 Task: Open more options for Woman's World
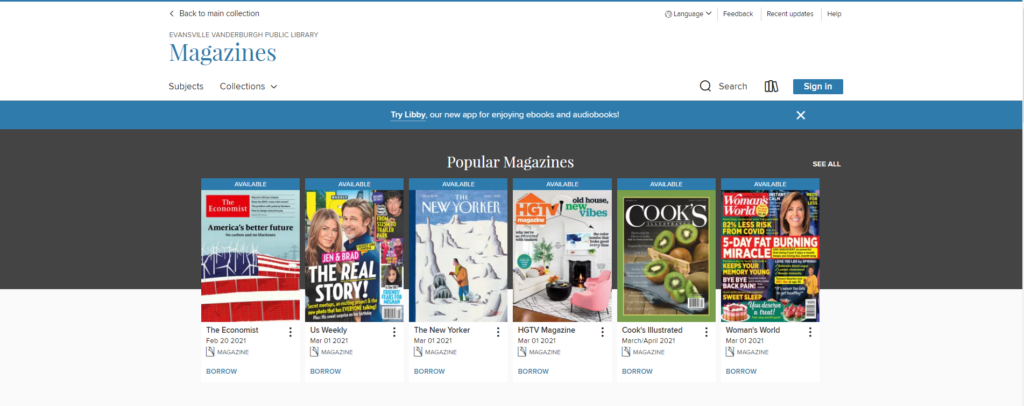pos(810,332)
